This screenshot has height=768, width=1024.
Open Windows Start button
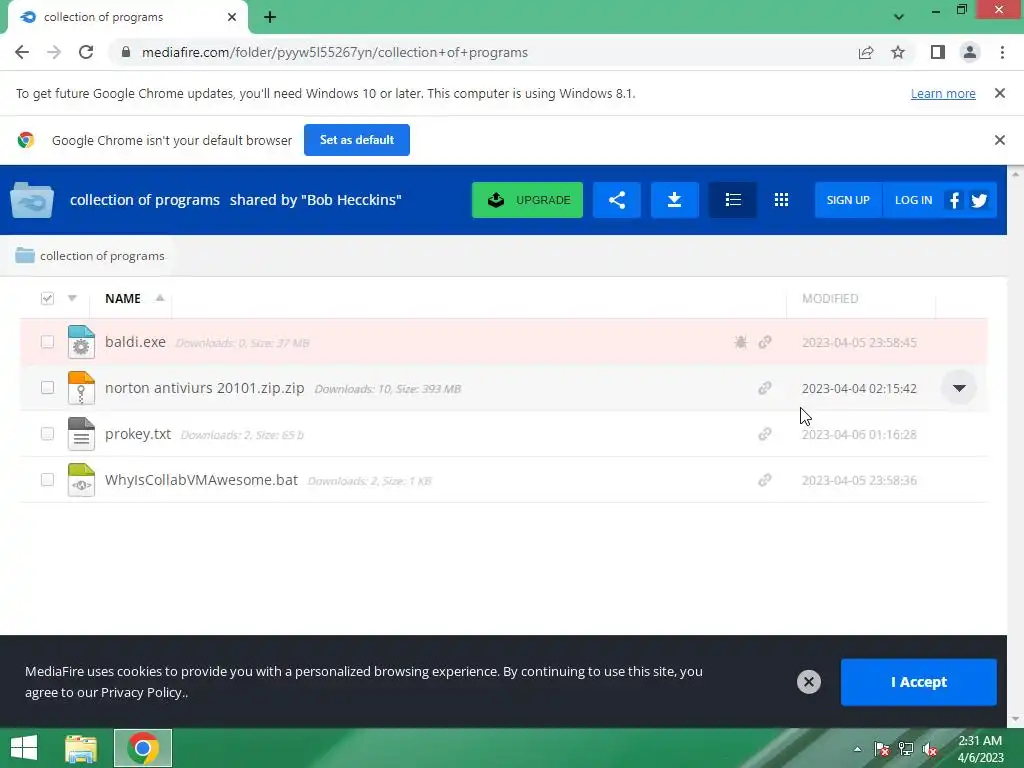24,748
